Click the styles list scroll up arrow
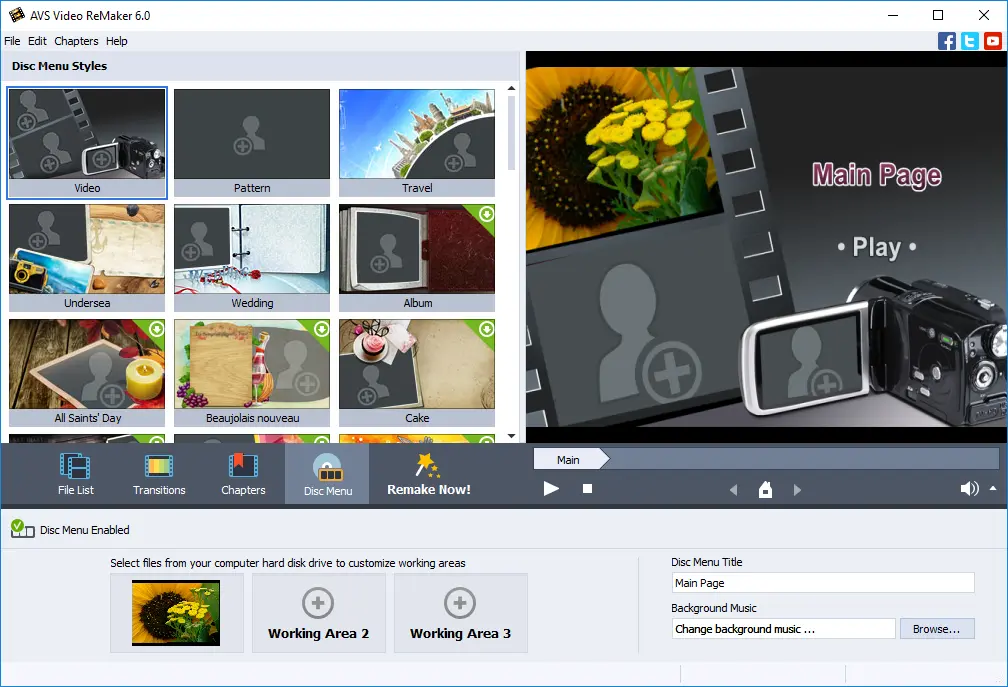The image size is (1008, 687). [x=512, y=88]
